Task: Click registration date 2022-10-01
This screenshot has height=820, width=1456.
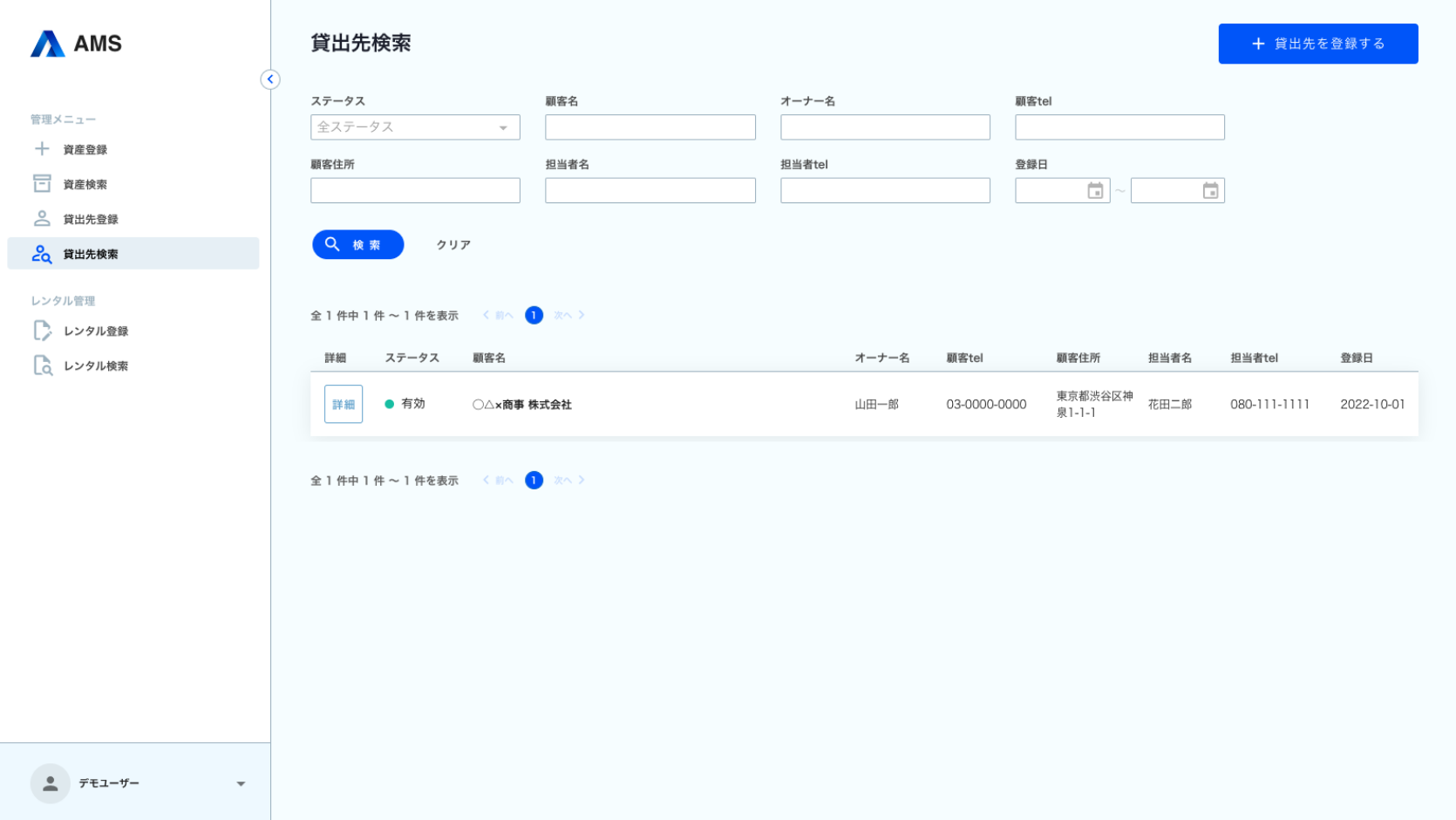Action: click(x=1372, y=405)
